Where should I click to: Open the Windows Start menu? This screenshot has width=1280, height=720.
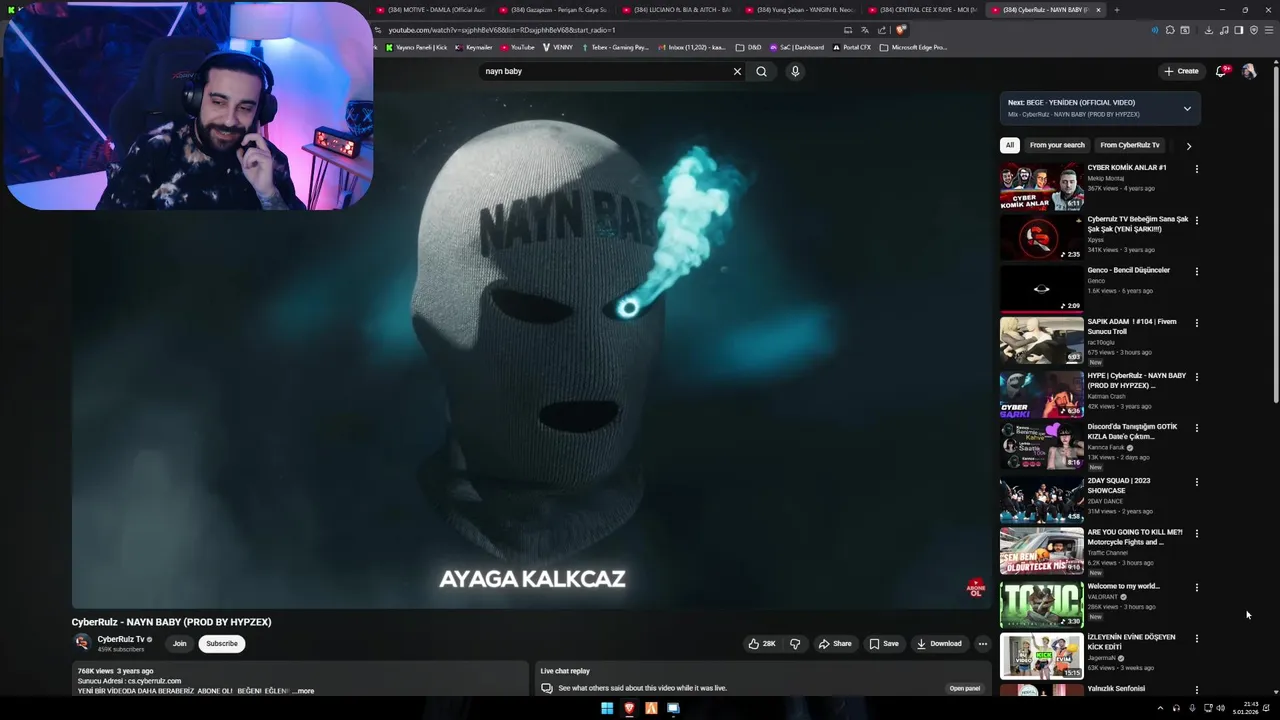pos(607,708)
